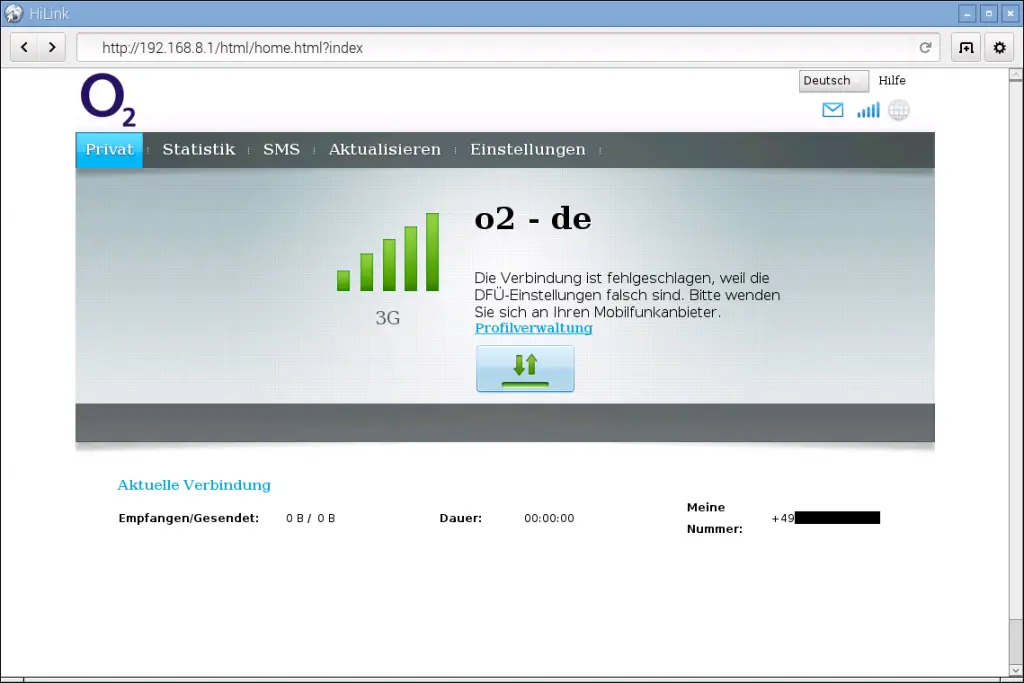Click the Meine Nummer label
Screen dimensions: 1024x683
pyautogui.click(x=714, y=518)
